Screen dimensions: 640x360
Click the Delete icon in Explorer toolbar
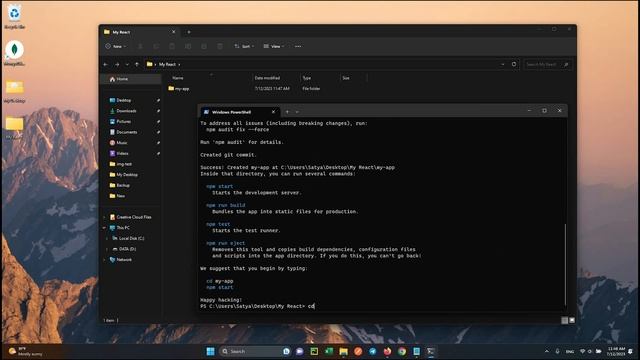coord(220,47)
